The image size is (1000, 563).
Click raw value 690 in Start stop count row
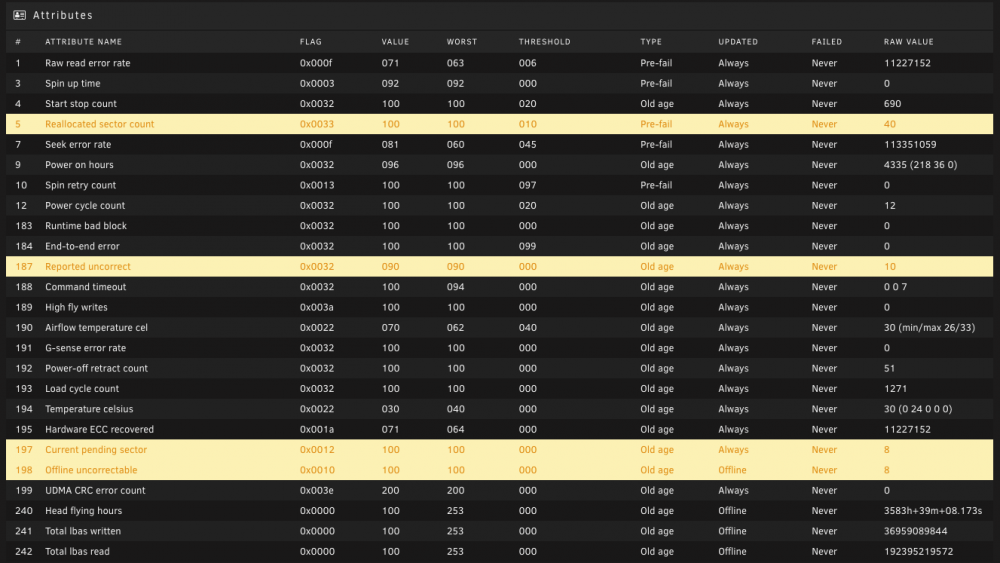tap(892, 104)
